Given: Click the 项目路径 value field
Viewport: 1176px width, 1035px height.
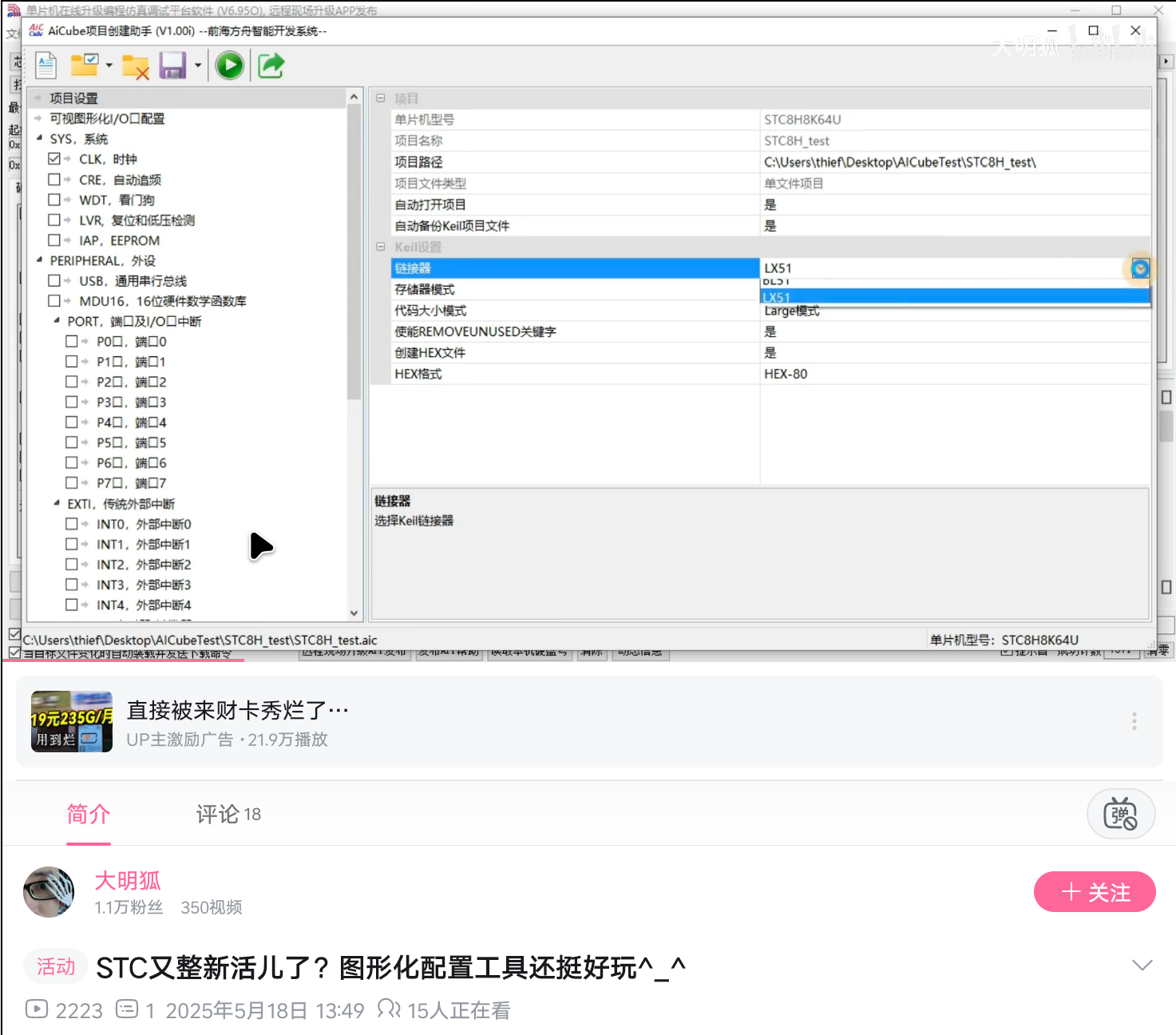Looking at the screenshot, I should 956,162.
